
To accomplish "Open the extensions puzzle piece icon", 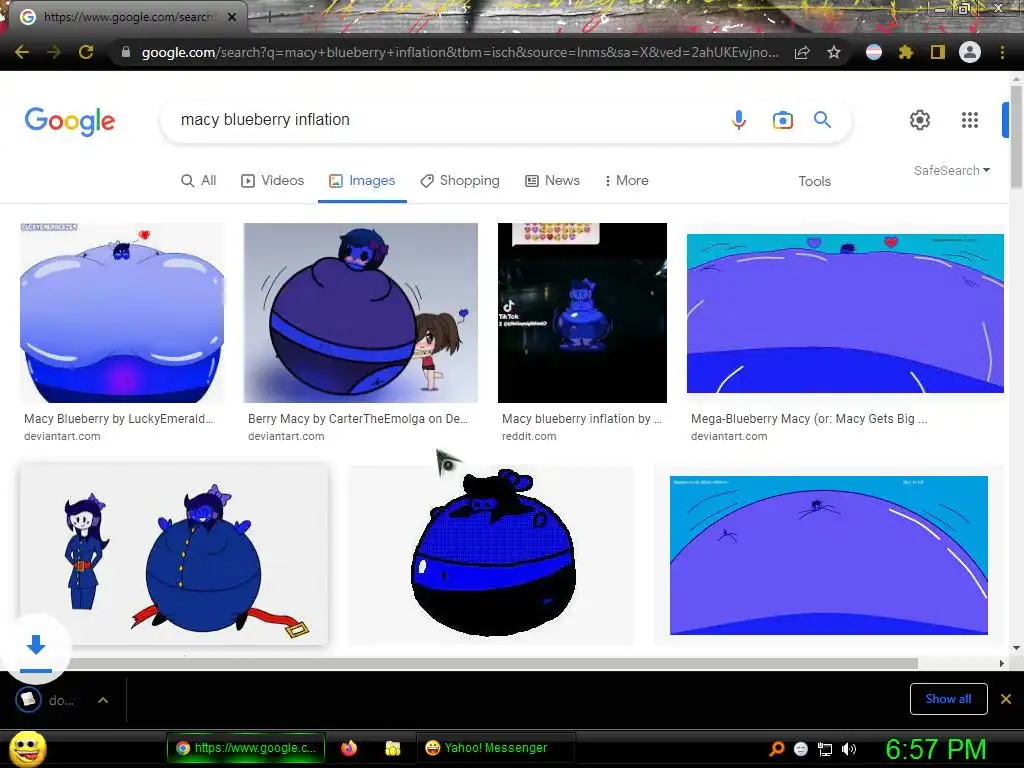I will [x=905, y=52].
